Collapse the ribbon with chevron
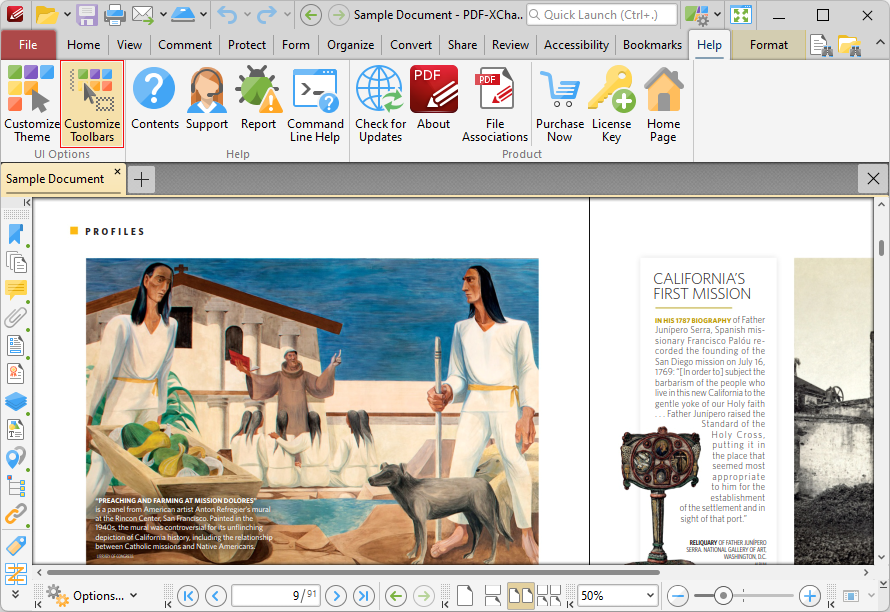Screen dimensions: 890x612 pos(879,43)
